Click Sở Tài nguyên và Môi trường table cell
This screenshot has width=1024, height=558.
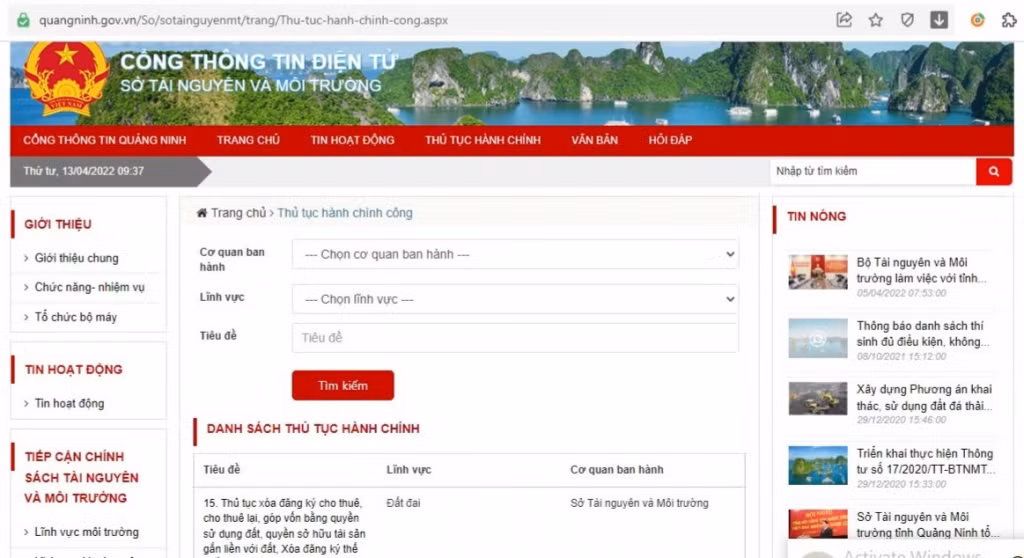coord(639,503)
